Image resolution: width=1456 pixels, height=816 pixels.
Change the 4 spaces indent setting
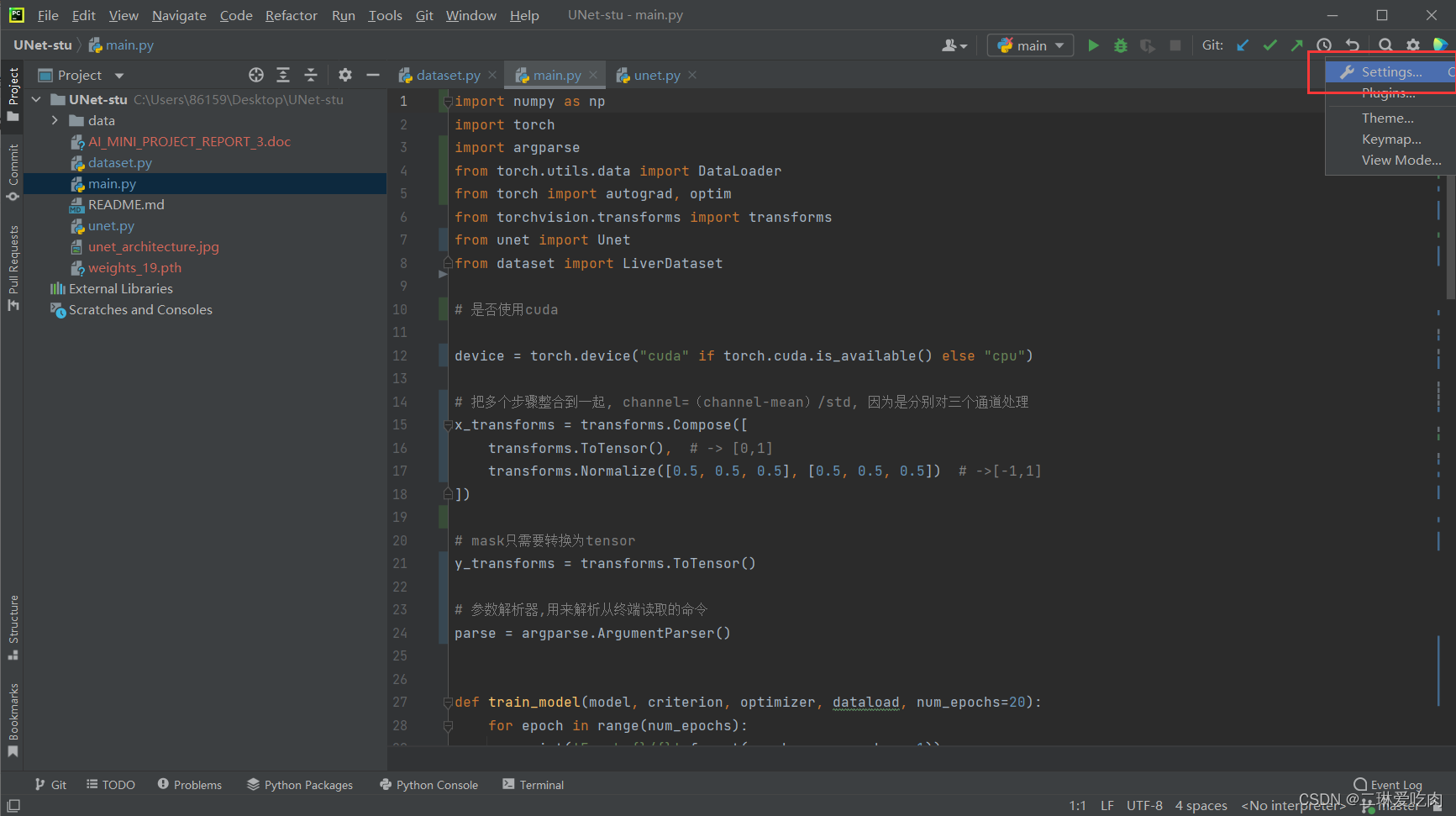point(1201,806)
